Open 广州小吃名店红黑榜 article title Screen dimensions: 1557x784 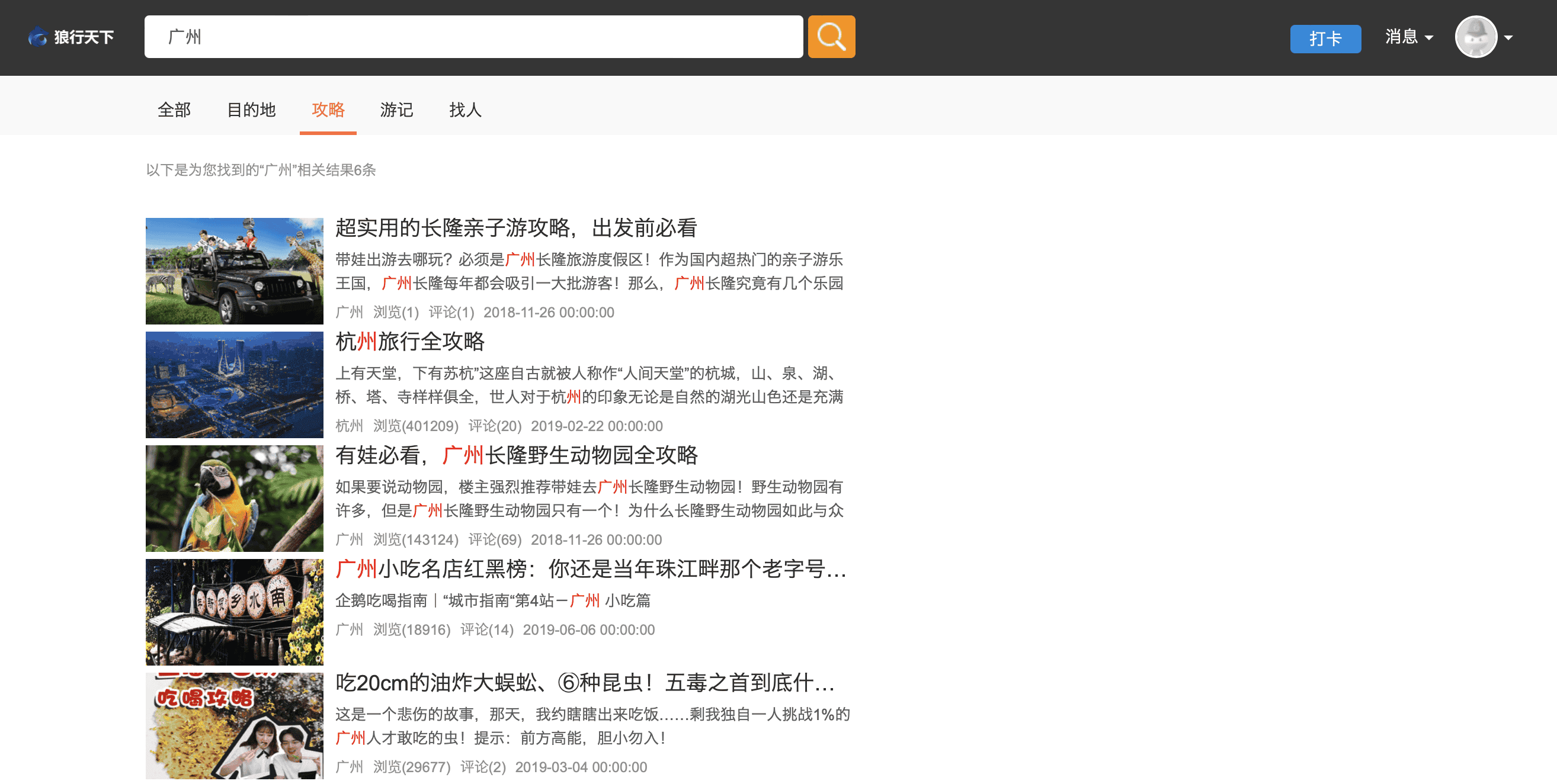click(590, 568)
